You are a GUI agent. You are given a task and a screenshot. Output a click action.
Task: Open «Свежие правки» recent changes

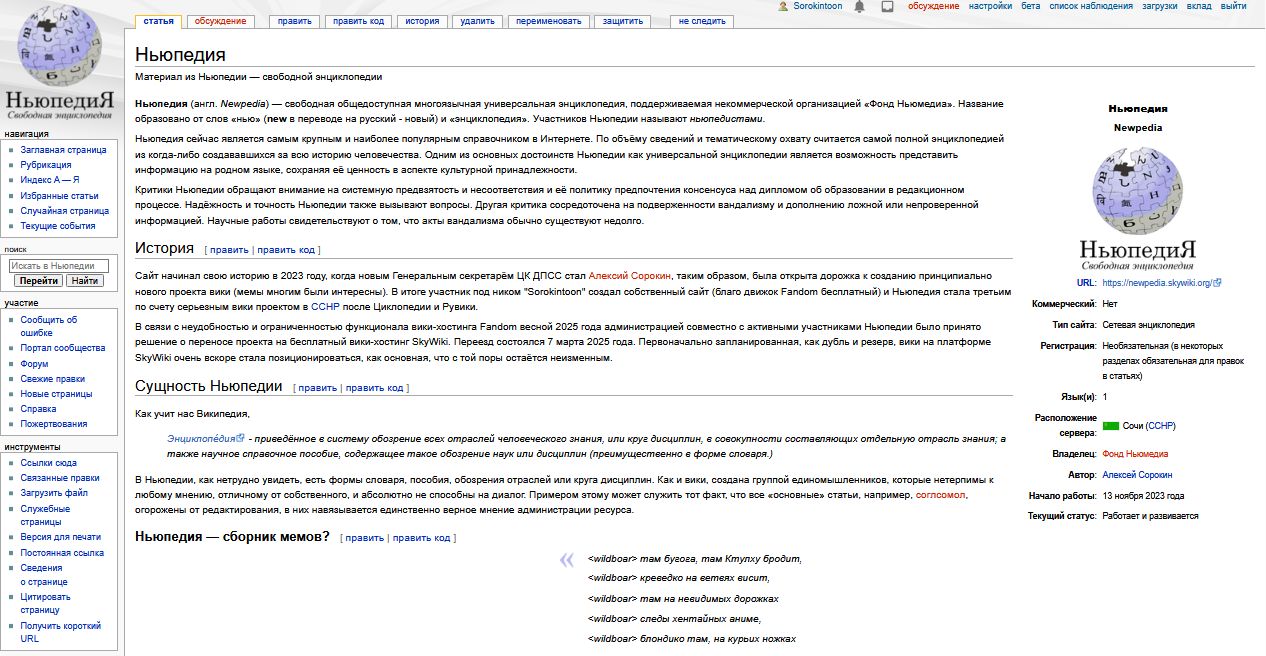52,379
